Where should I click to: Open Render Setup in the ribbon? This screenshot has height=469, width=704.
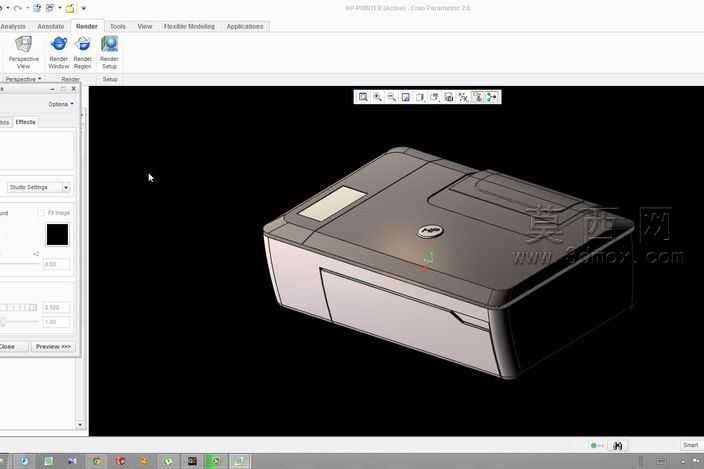pos(109,53)
